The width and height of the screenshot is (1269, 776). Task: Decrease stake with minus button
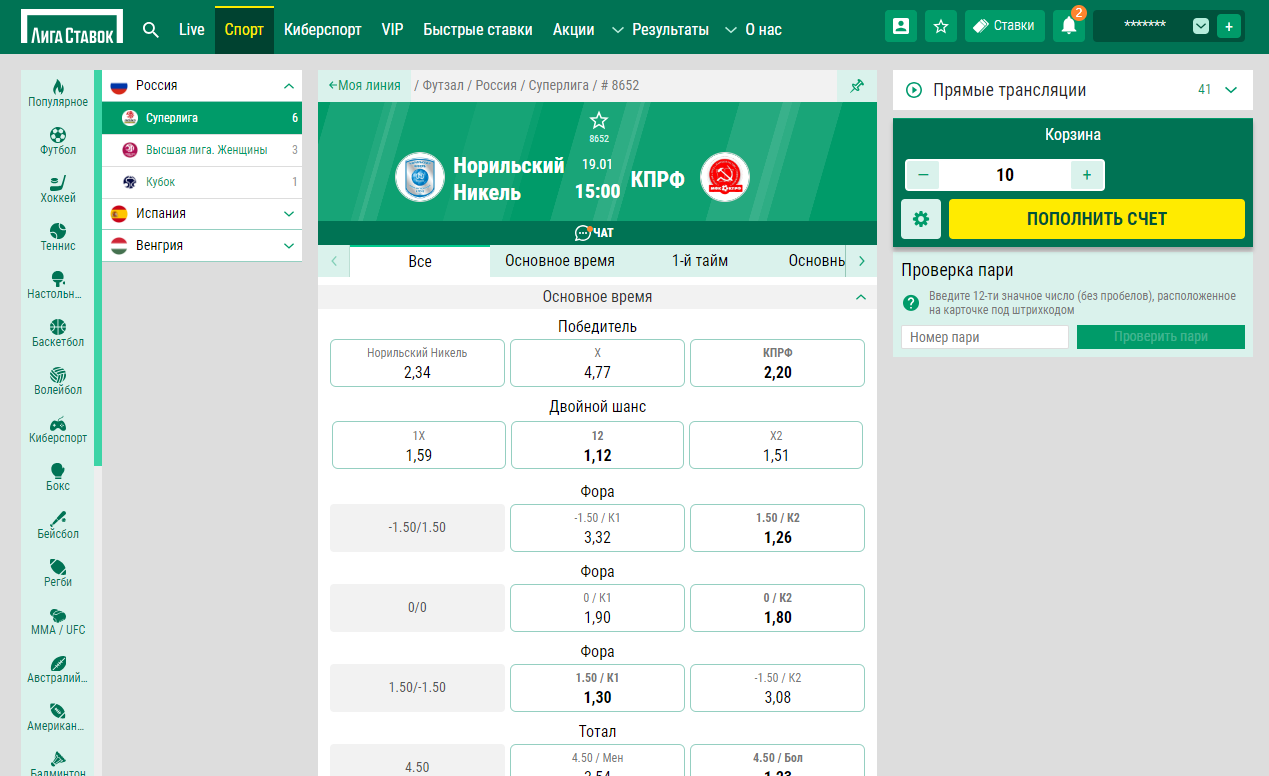(x=922, y=175)
